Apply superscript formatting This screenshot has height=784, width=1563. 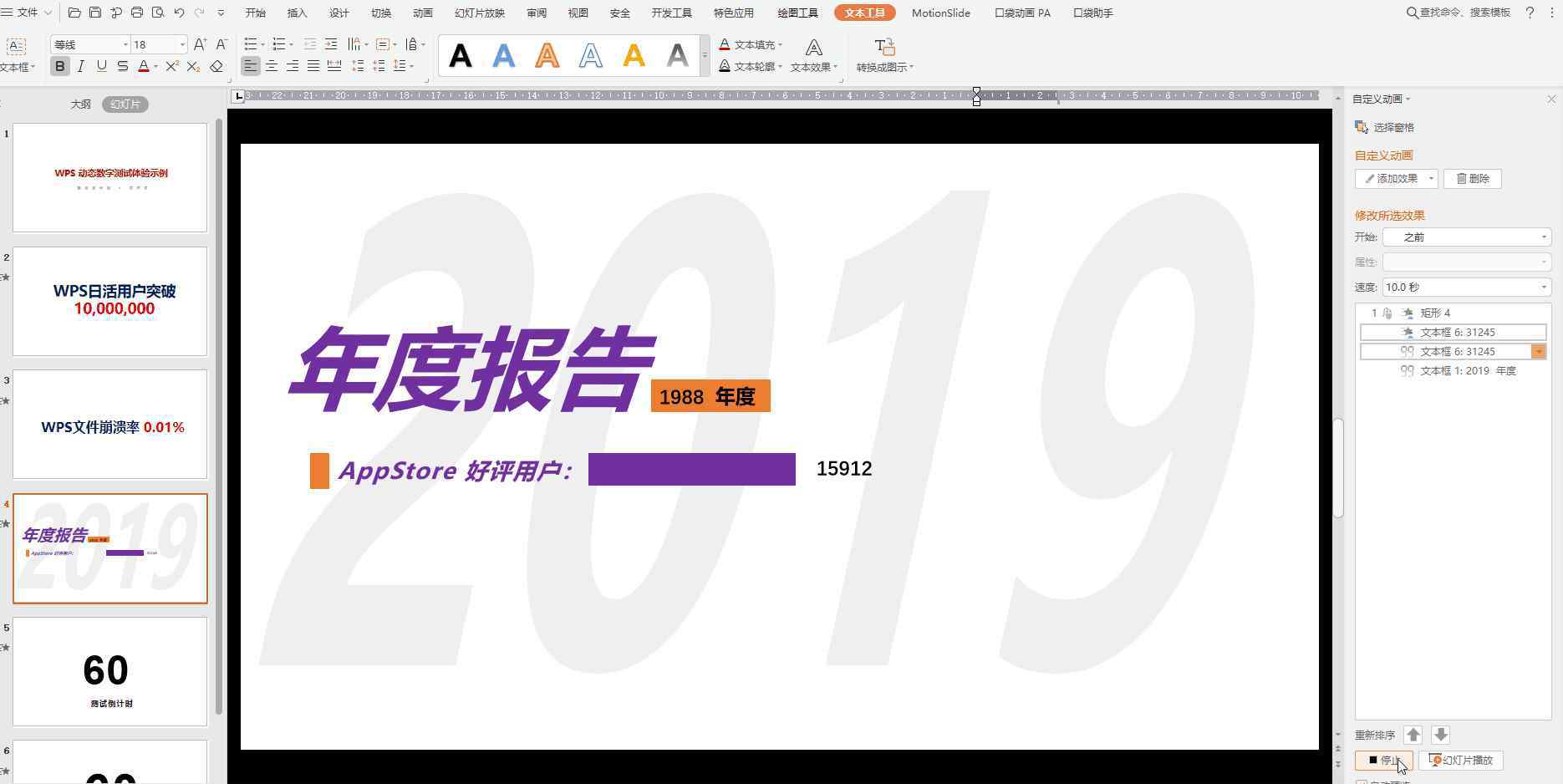[171, 66]
